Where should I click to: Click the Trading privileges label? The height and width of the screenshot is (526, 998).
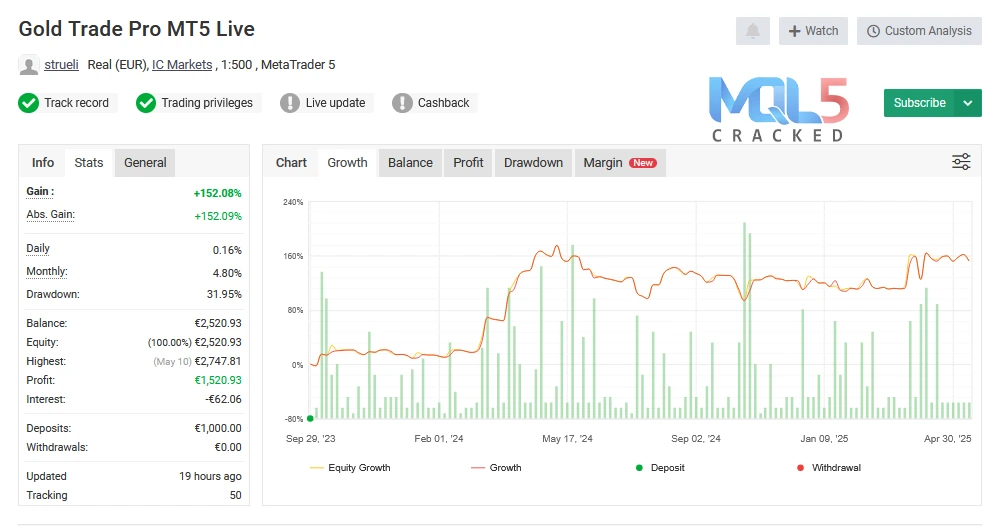(x=207, y=103)
